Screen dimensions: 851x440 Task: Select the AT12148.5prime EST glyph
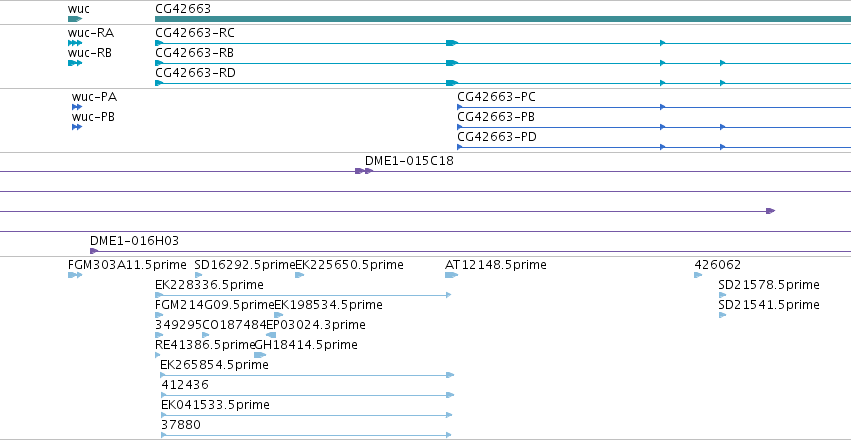(x=452, y=275)
